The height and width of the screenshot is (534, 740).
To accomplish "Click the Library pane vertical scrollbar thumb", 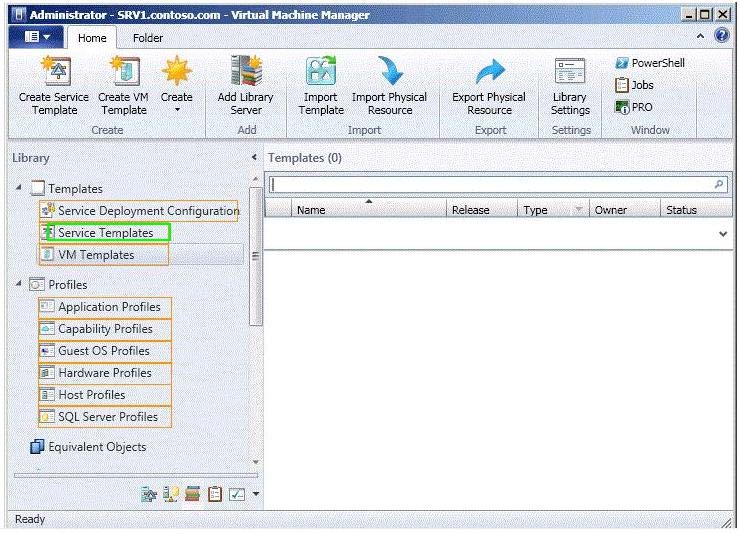I will pyautogui.click(x=255, y=256).
